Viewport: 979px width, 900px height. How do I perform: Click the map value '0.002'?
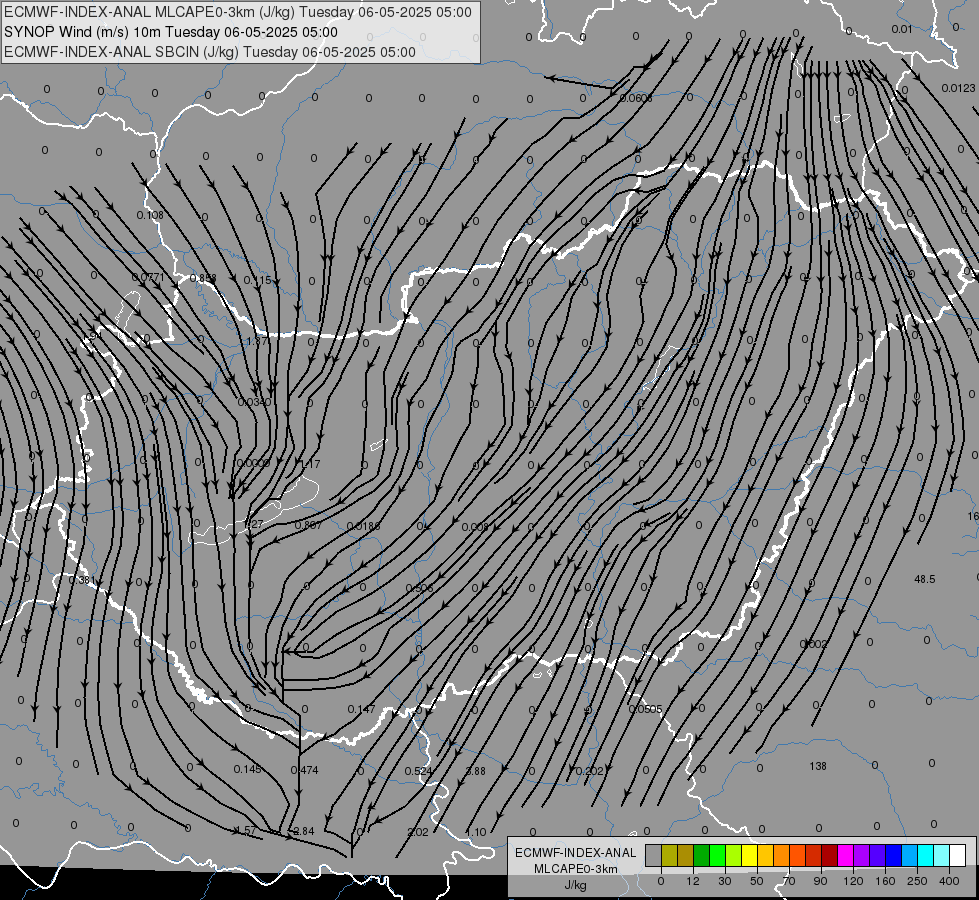[814, 644]
